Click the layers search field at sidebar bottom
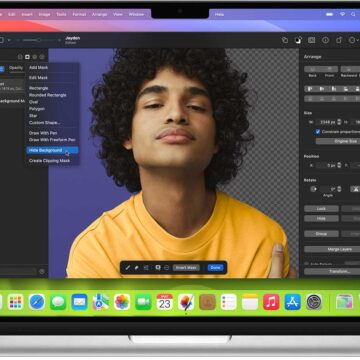The height and width of the screenshot is (360, 360). [18, 272]
